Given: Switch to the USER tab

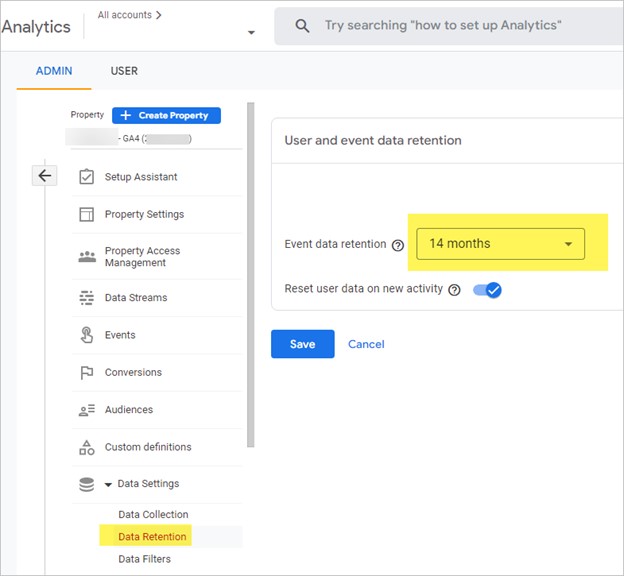Looking at the screenshot, I should [x=124, y=71].
